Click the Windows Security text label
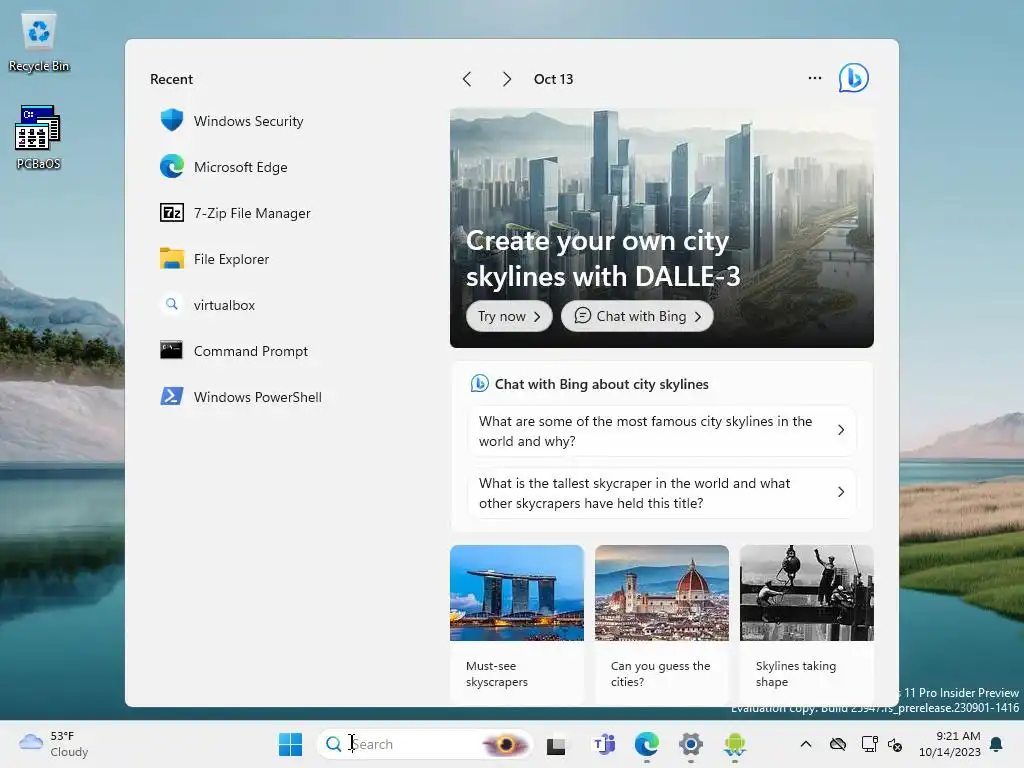Screen dimensions: 1024x768 point(249,121)
